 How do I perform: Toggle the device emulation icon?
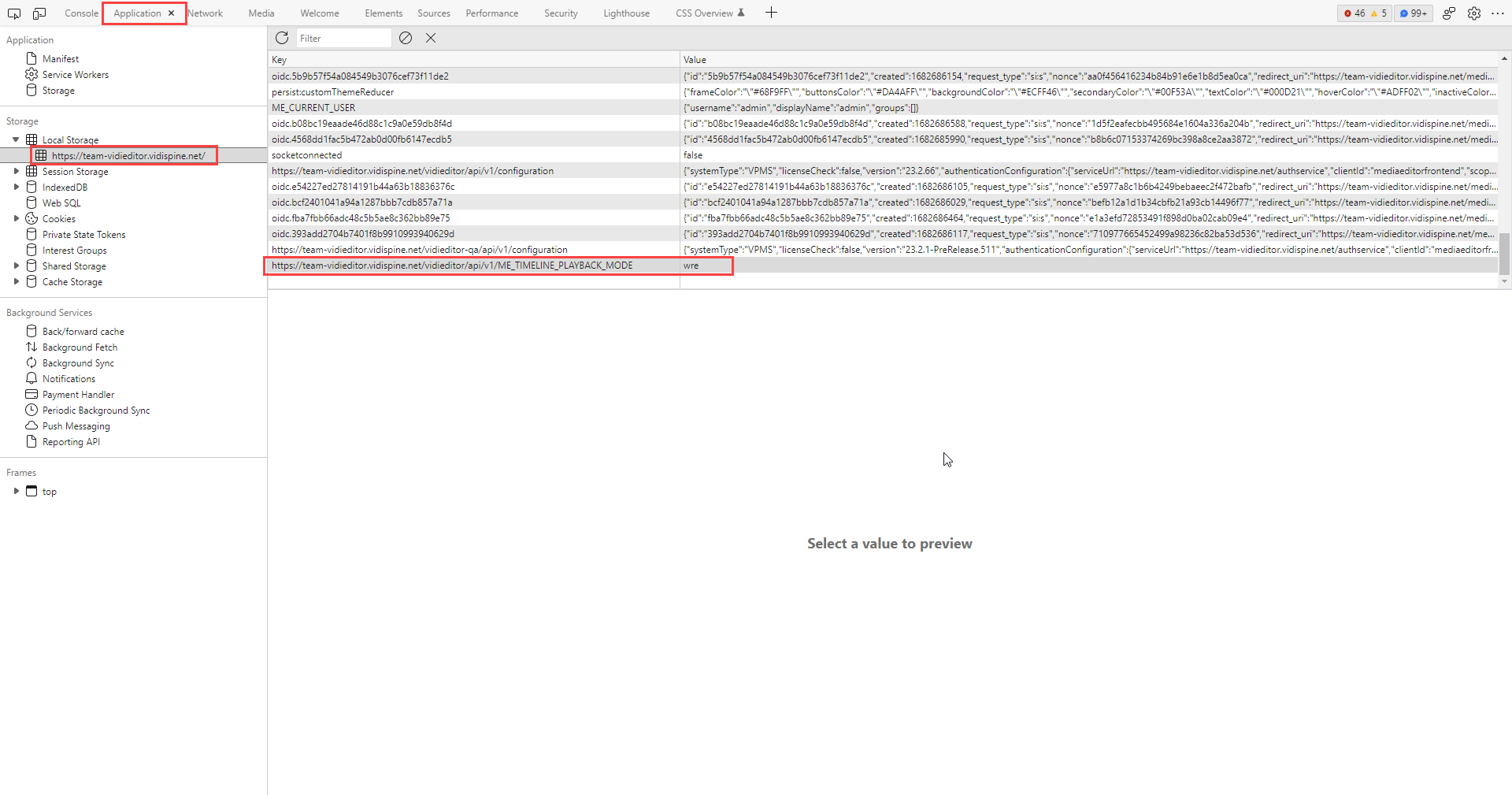[39, 13]
